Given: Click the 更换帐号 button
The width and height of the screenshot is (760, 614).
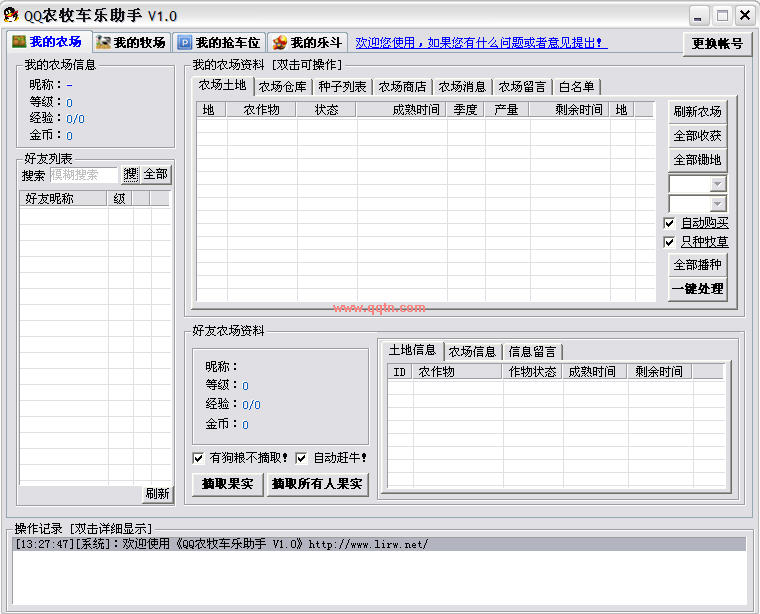Looking at the screenshot, I should point(717,44).
